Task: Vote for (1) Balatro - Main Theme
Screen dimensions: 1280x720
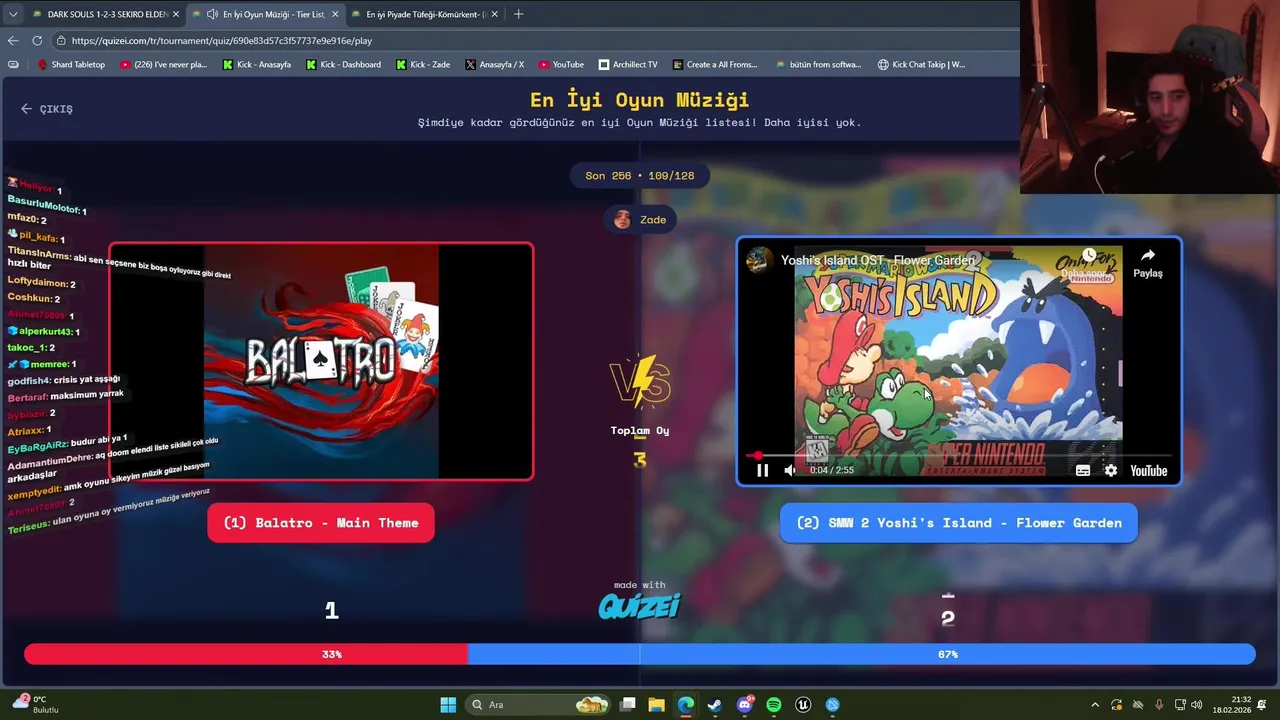Action: [321, 523]
